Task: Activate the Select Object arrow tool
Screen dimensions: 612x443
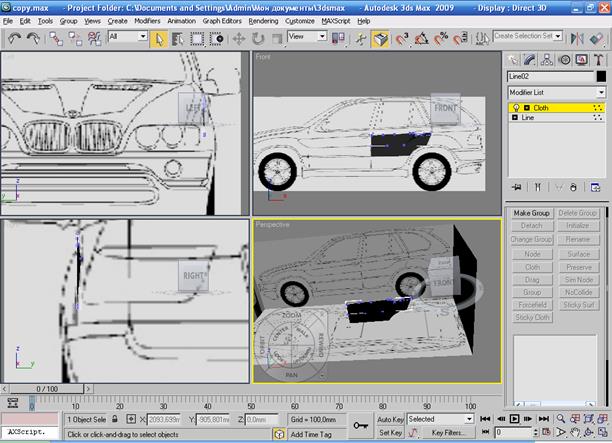Action: pyautogui.click(x=159, y=39)
